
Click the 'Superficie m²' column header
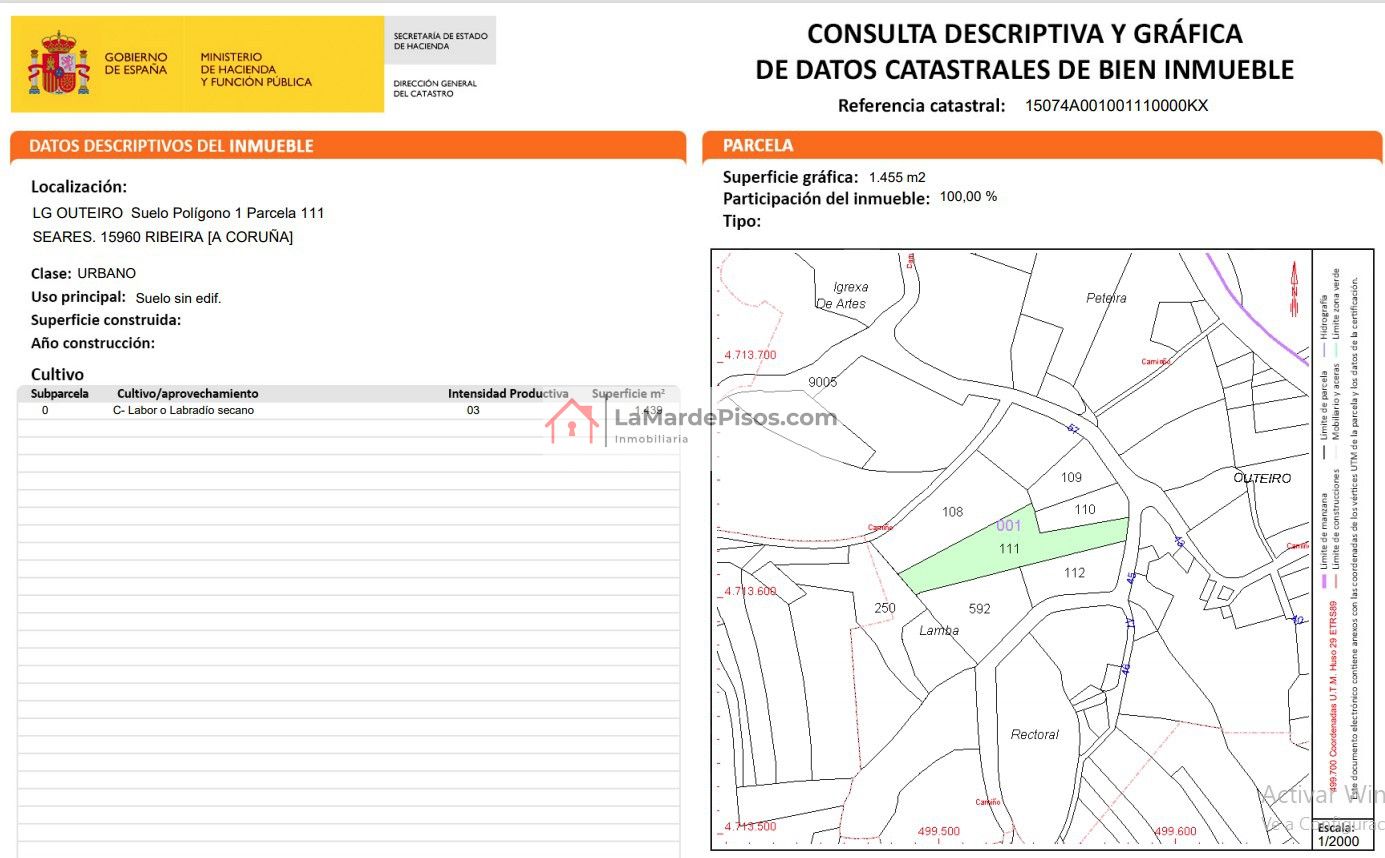point(628,394)
